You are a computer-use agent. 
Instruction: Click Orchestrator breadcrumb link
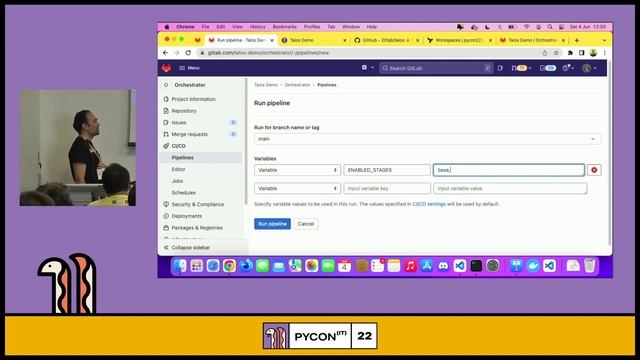(297, 85)
